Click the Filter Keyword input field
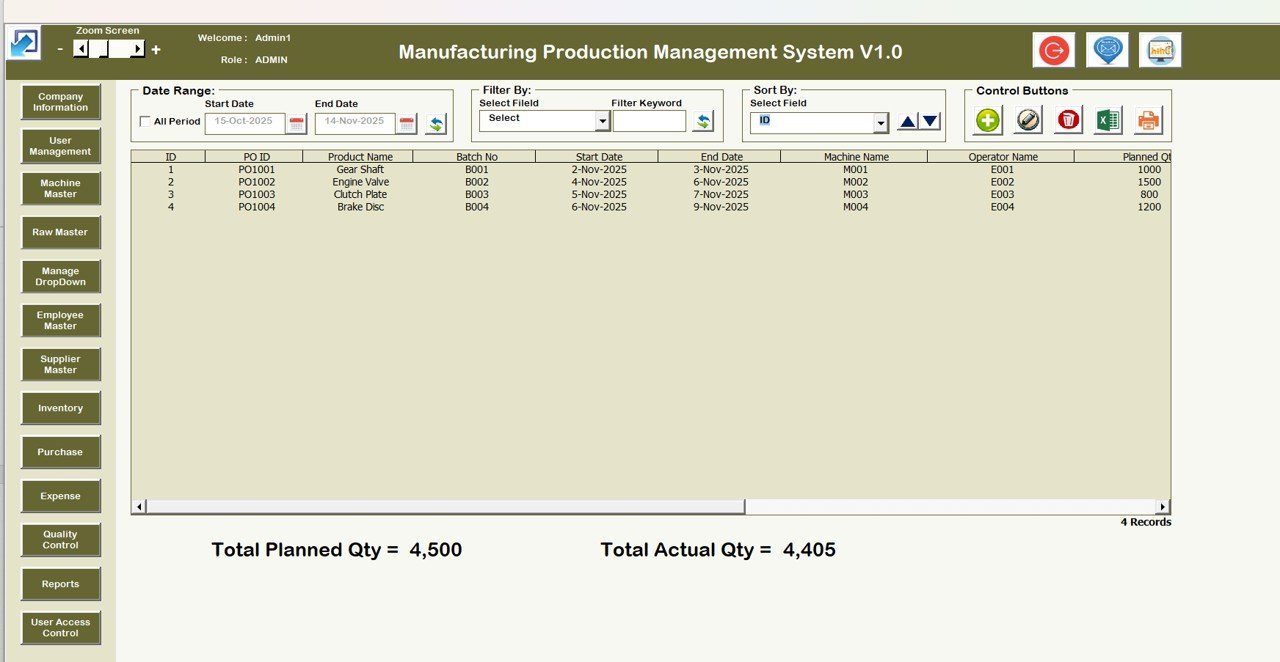This screenshot has width=1280, height=662. coord(649,121)
